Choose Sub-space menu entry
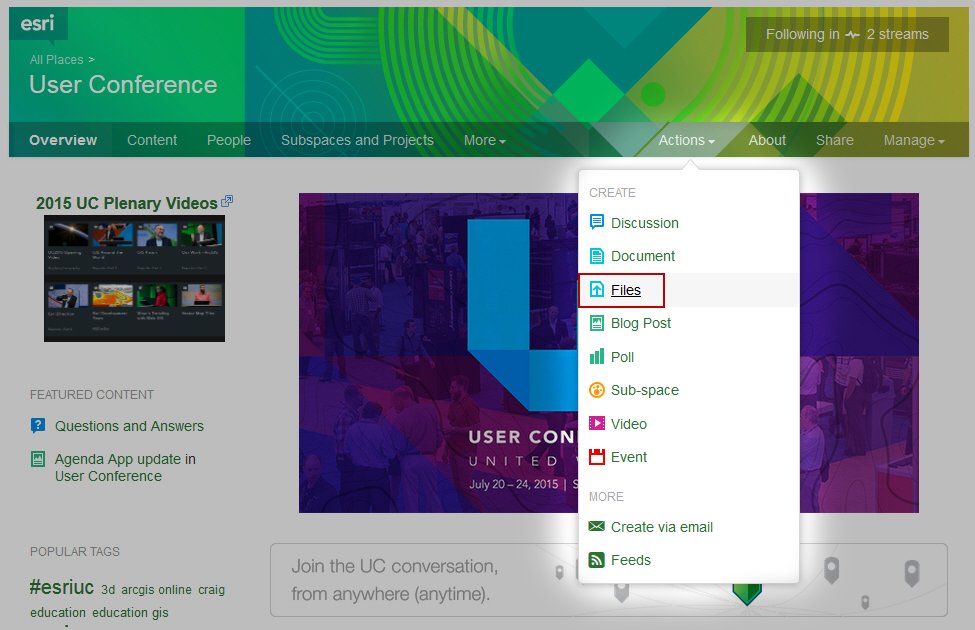The width and height of the screenshot is (975, 630). 688,390
